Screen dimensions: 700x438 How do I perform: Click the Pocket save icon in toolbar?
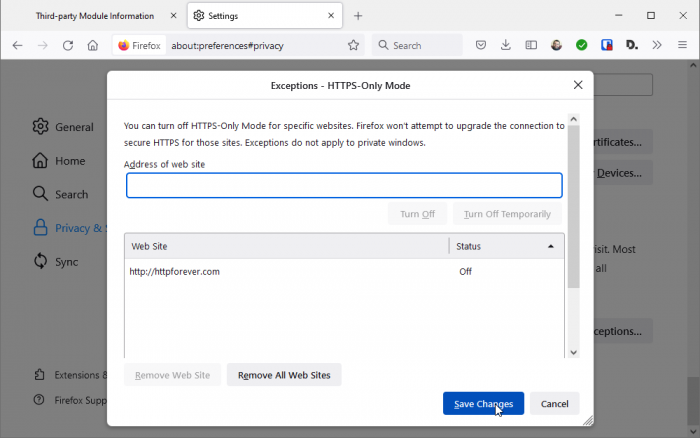481,45
